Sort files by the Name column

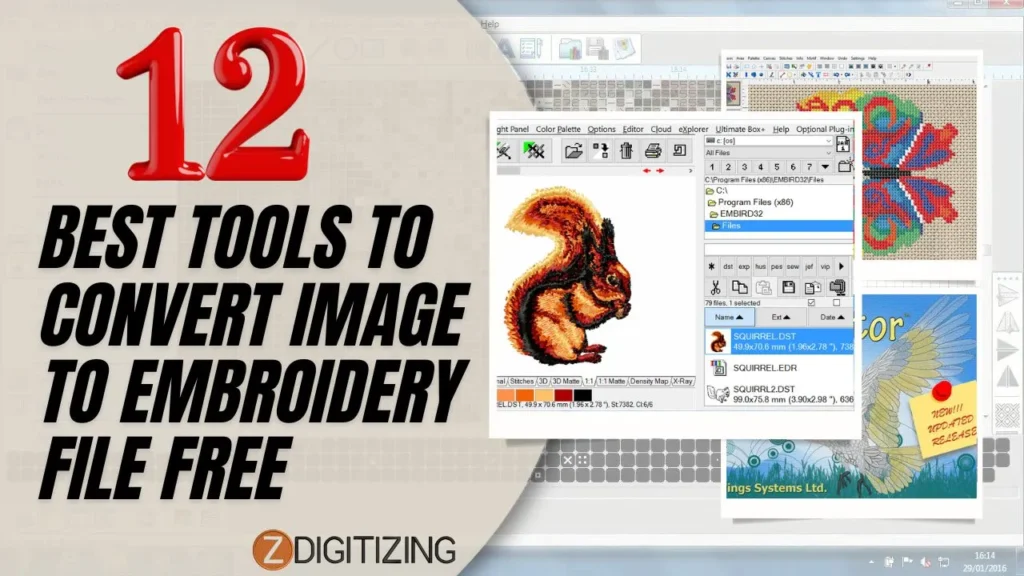point(727,317)
